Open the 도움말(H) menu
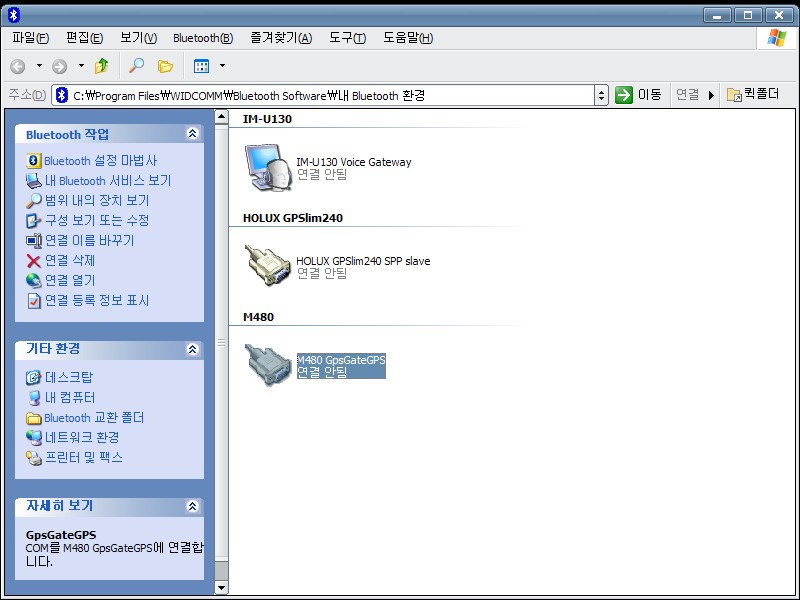800x600 pixels. pyautogui.click(x=408, y=38)
